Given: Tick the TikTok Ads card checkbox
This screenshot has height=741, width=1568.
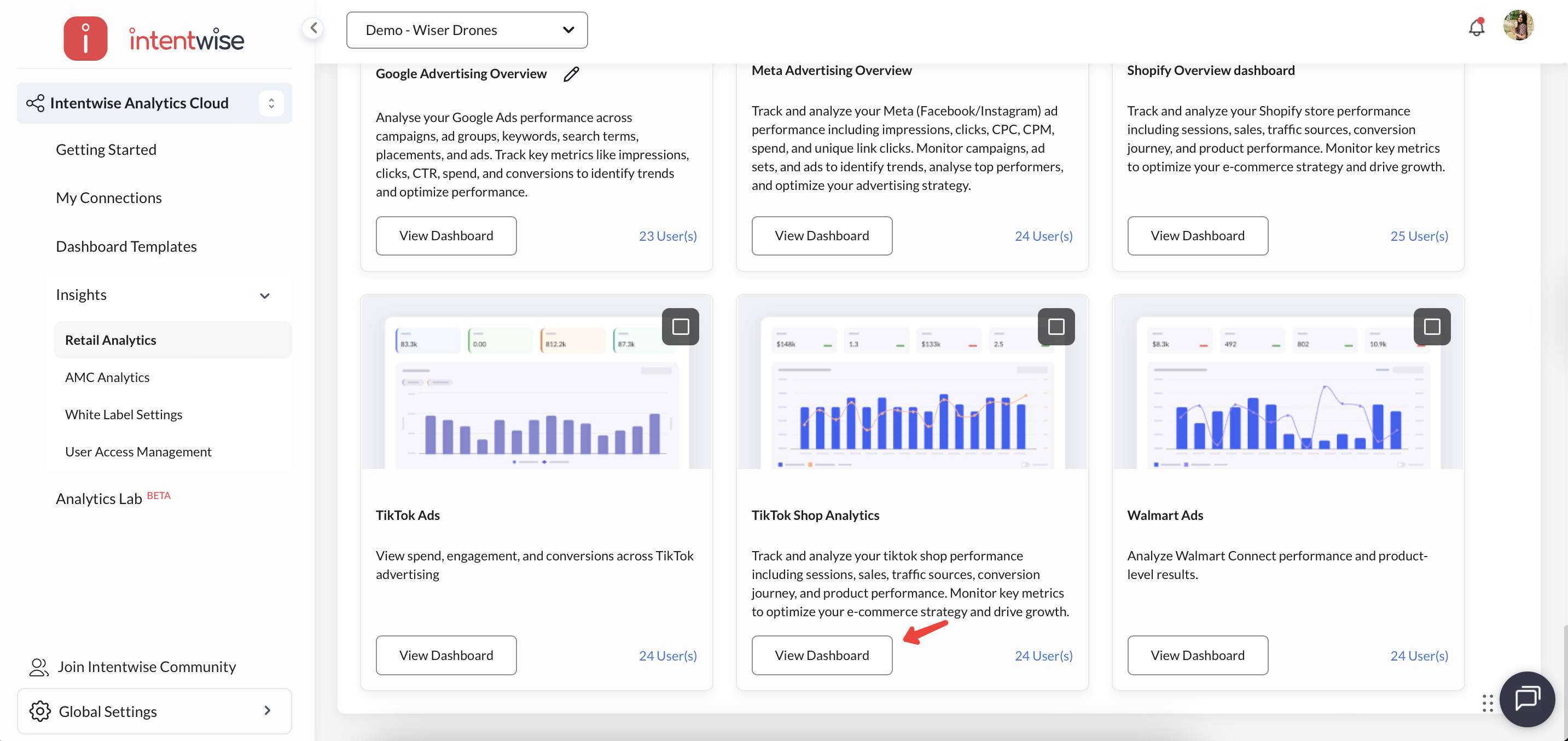Looking at the screenshot, I should (680, 327).
